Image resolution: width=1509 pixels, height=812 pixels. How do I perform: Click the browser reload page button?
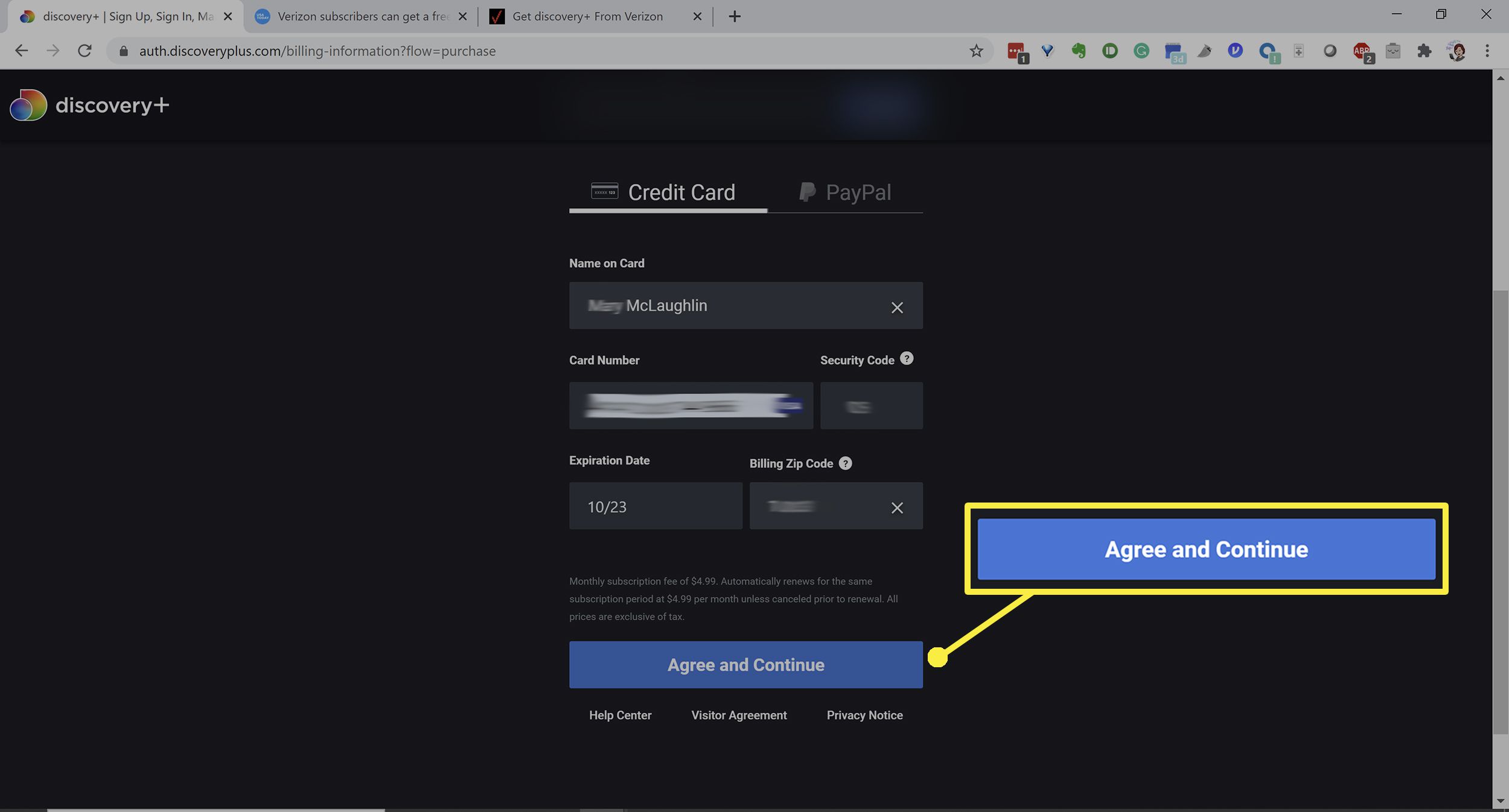tap(85, 51)
